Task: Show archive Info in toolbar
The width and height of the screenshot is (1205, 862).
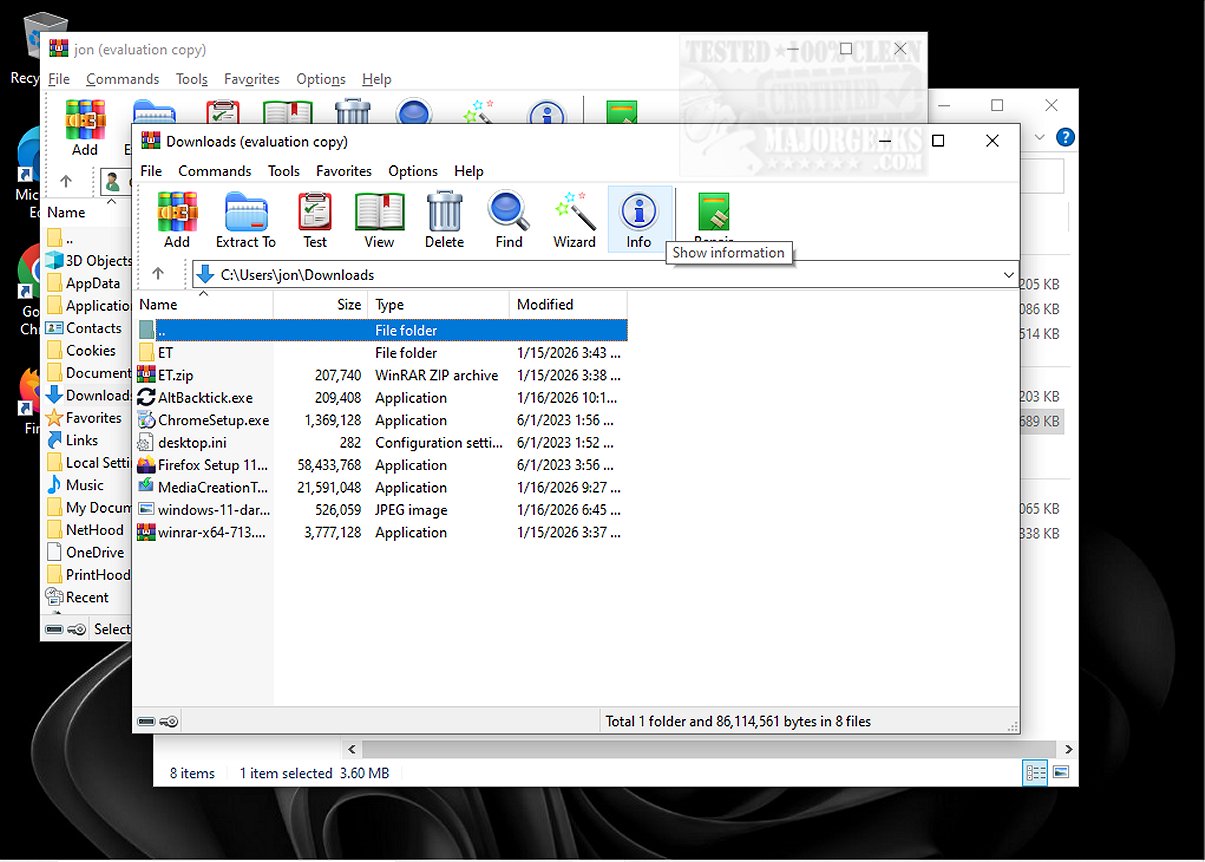Action: pos(639,220)
